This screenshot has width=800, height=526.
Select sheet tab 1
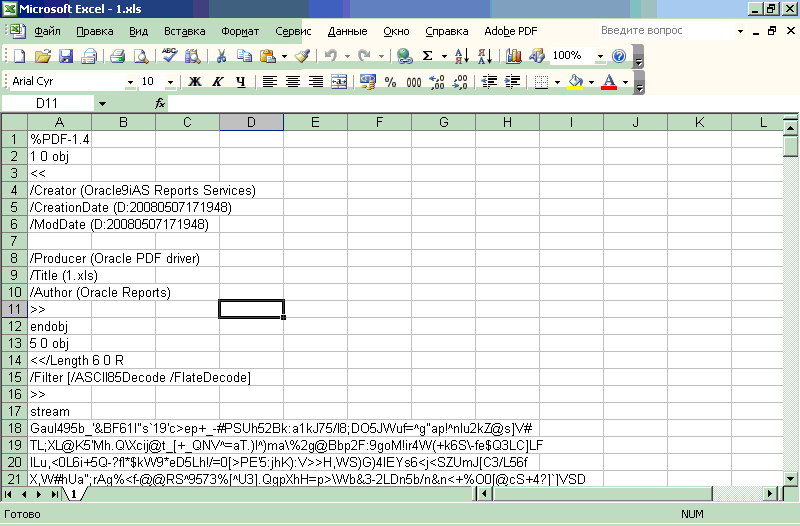tap(74, 494)
